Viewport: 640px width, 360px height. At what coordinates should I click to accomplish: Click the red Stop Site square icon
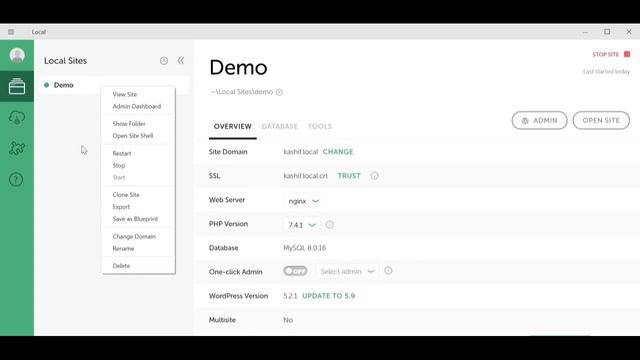point(627,54)
